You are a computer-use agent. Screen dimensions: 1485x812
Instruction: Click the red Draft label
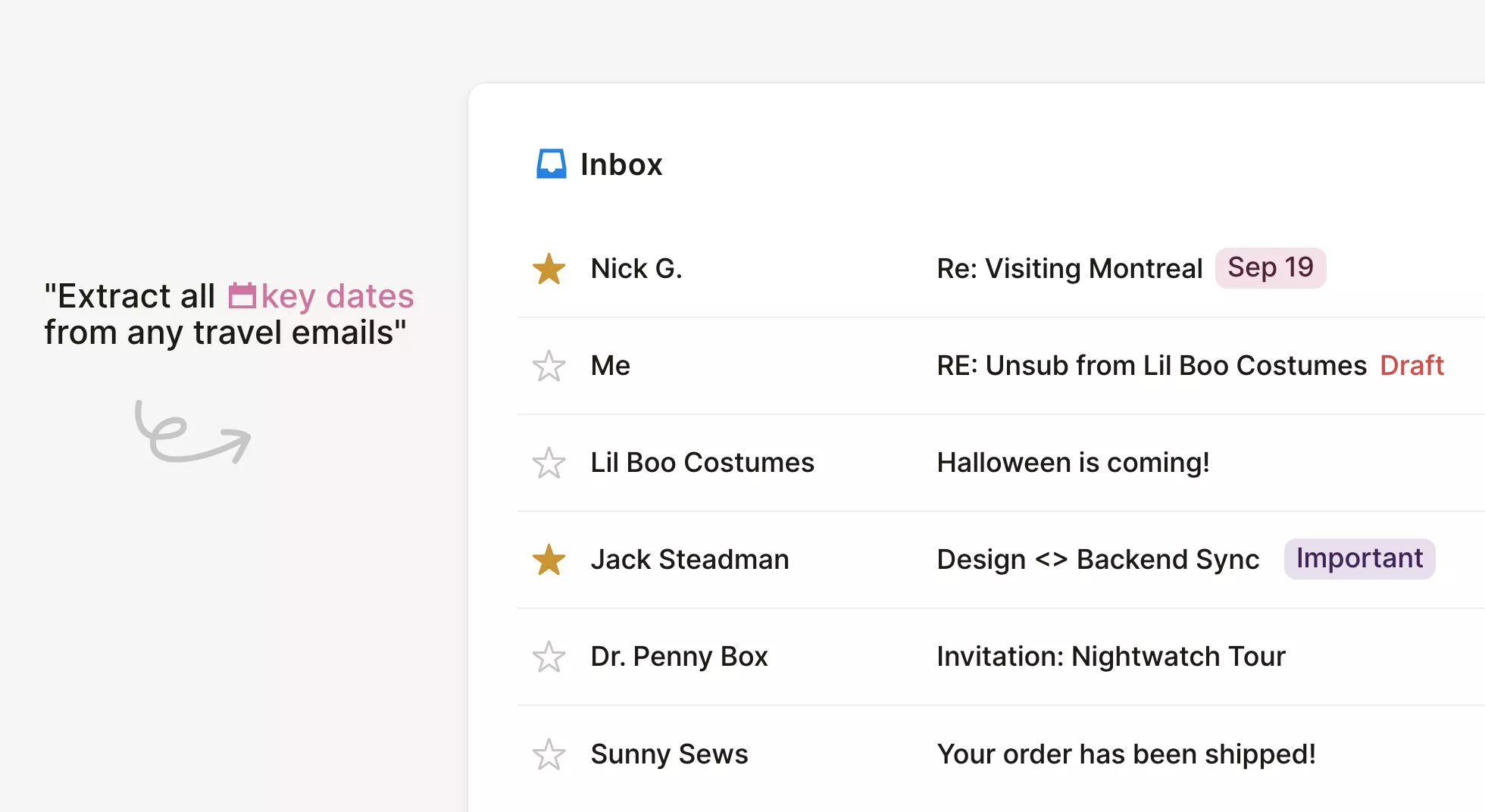[x=1412, y=366]
